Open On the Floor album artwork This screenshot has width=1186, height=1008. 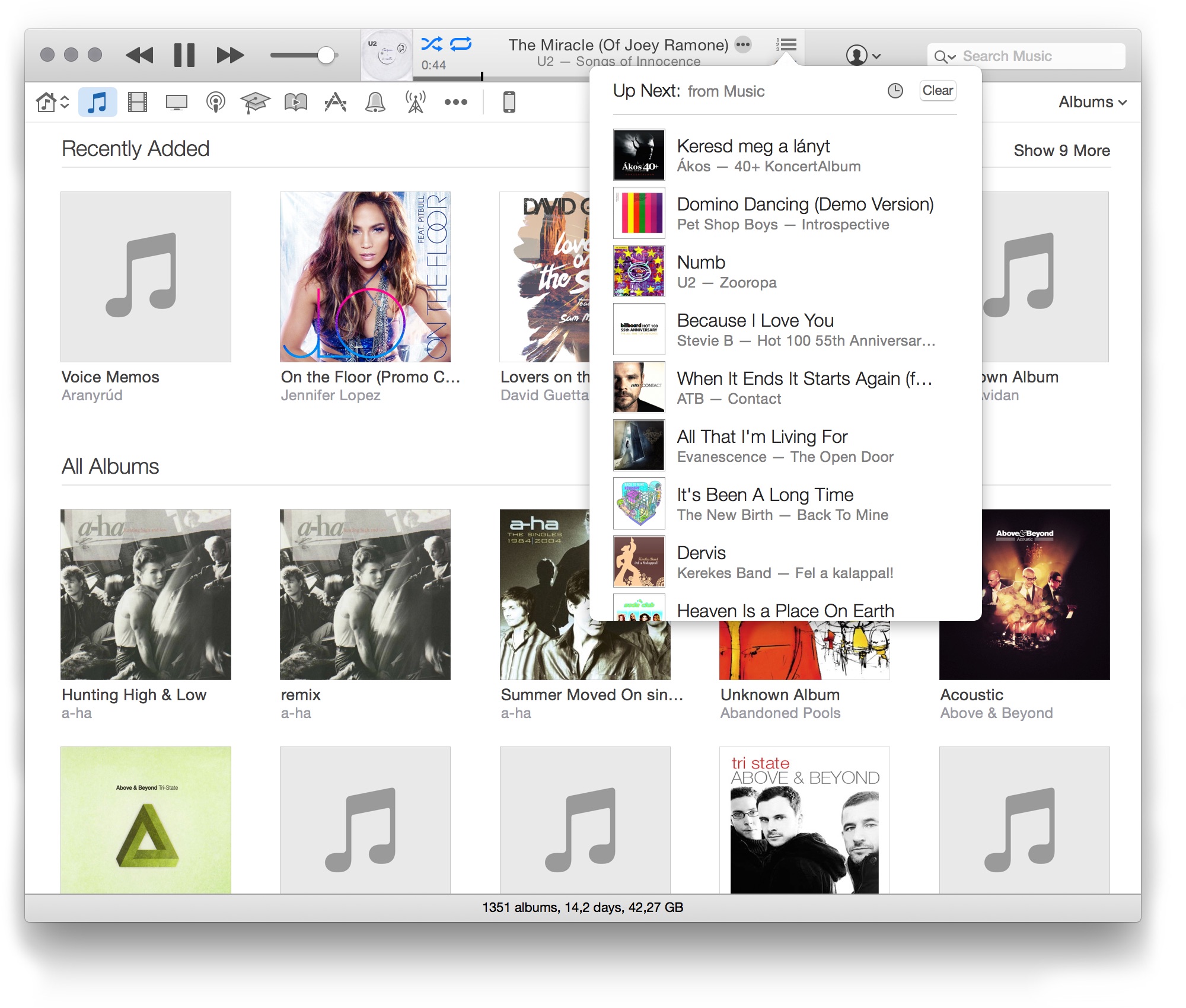click(365, 277)
